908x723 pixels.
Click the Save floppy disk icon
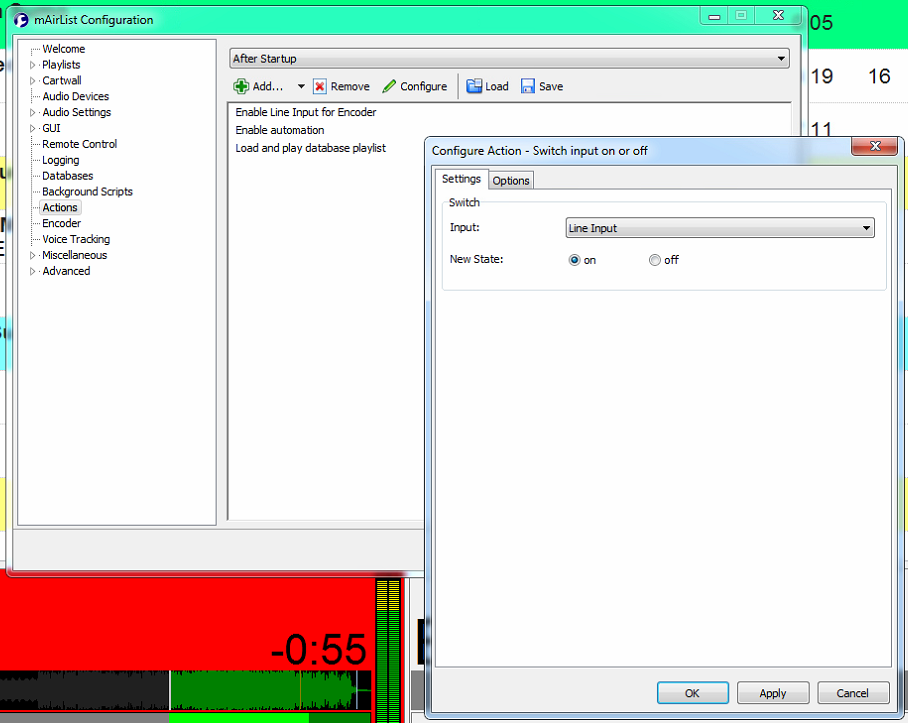pyautogui.click(x=528, y=87)
